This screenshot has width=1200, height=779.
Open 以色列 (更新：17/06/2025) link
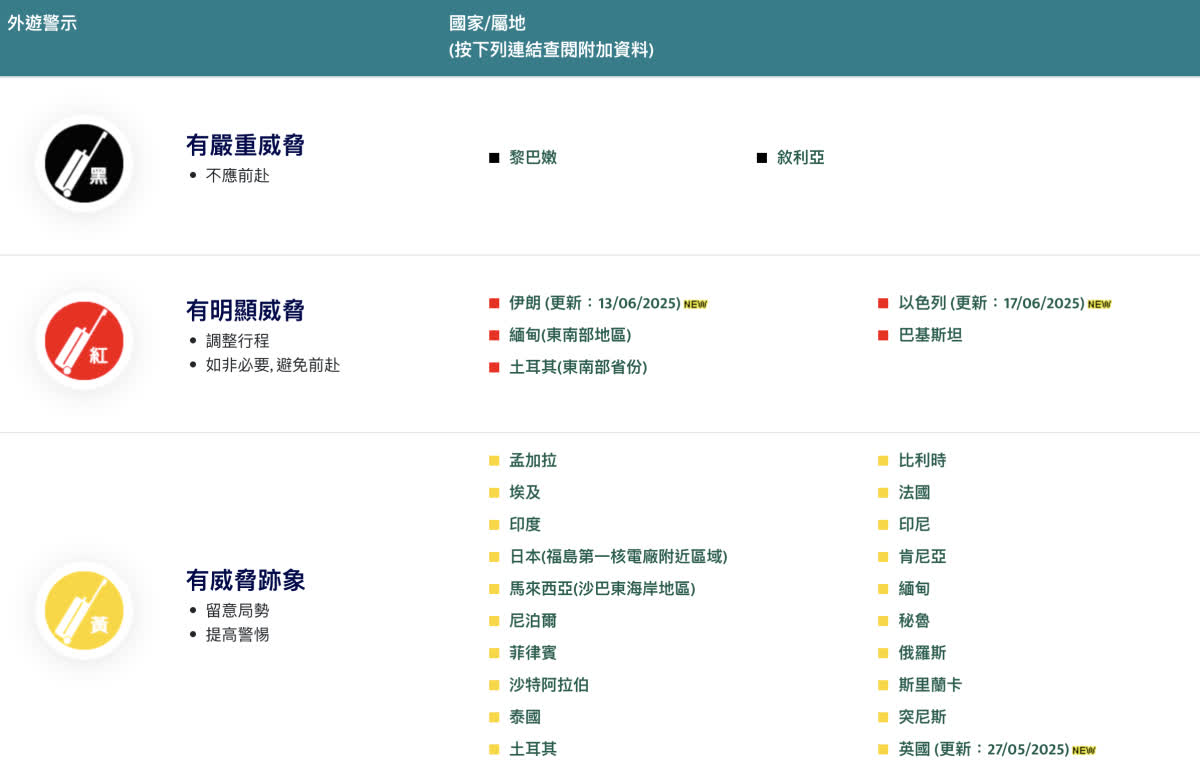[x=992, y=303]
